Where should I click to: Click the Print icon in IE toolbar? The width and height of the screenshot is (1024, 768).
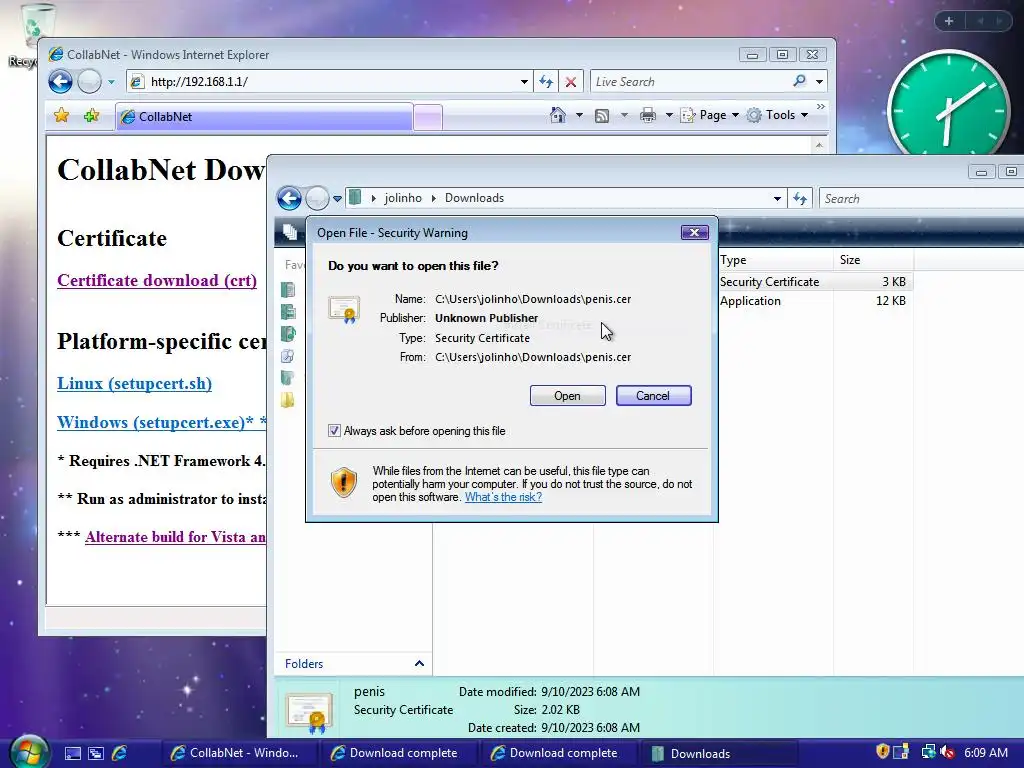click(x=648, y=116)
